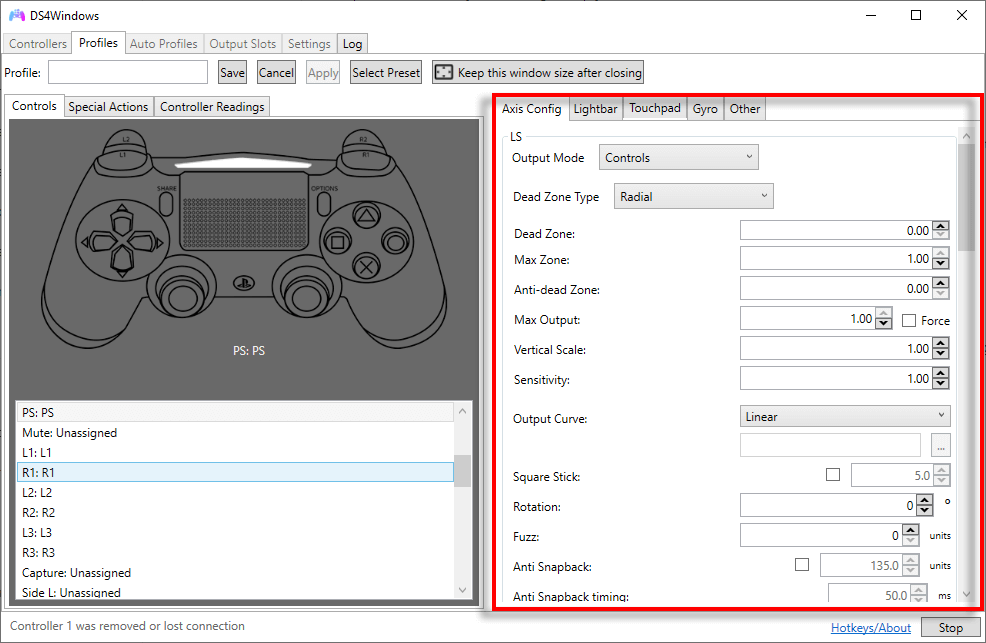Click the PS button on controller image
The image size is (986, 643).
pyautogui.click(x=242, y=283)
